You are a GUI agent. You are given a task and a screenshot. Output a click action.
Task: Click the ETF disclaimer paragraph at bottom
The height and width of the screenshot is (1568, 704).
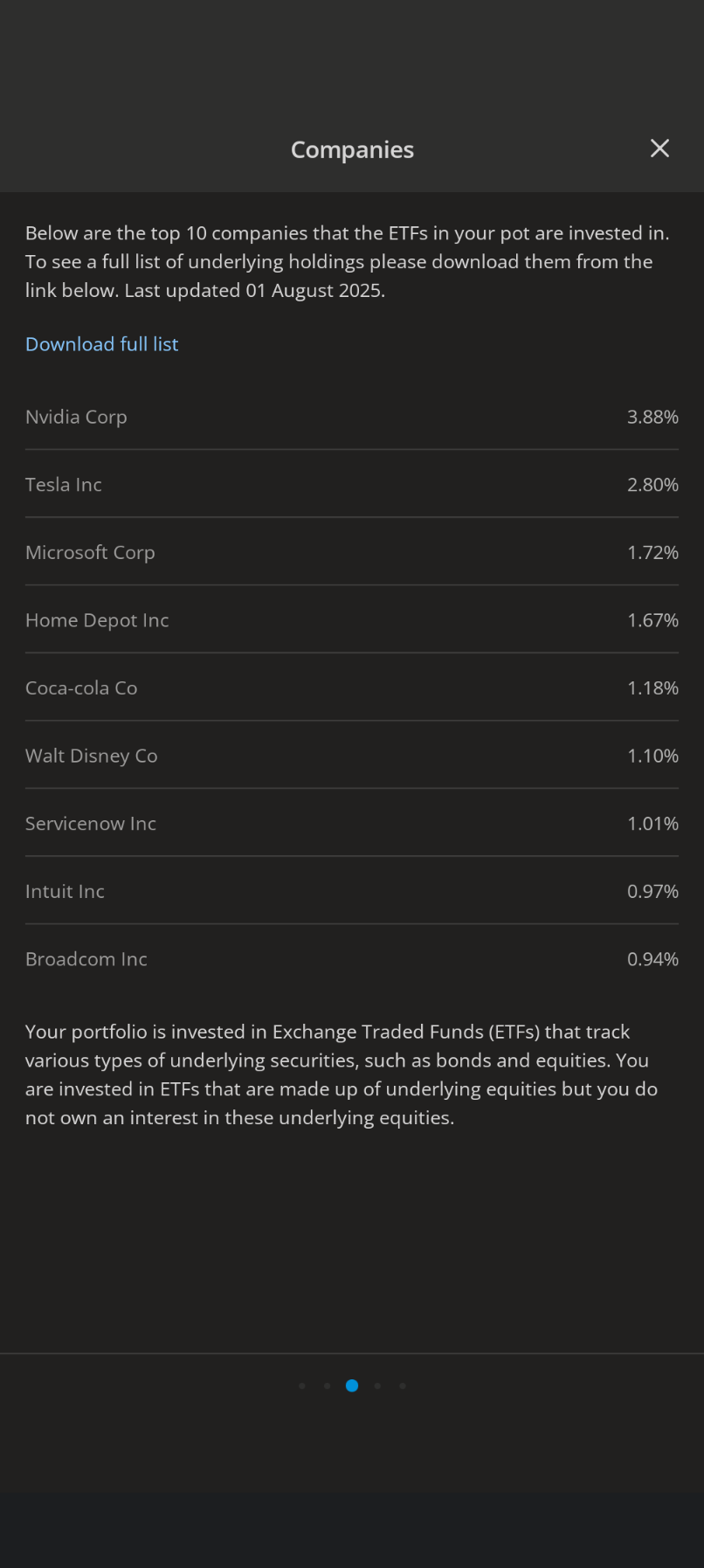click(x=341, y=1074)
